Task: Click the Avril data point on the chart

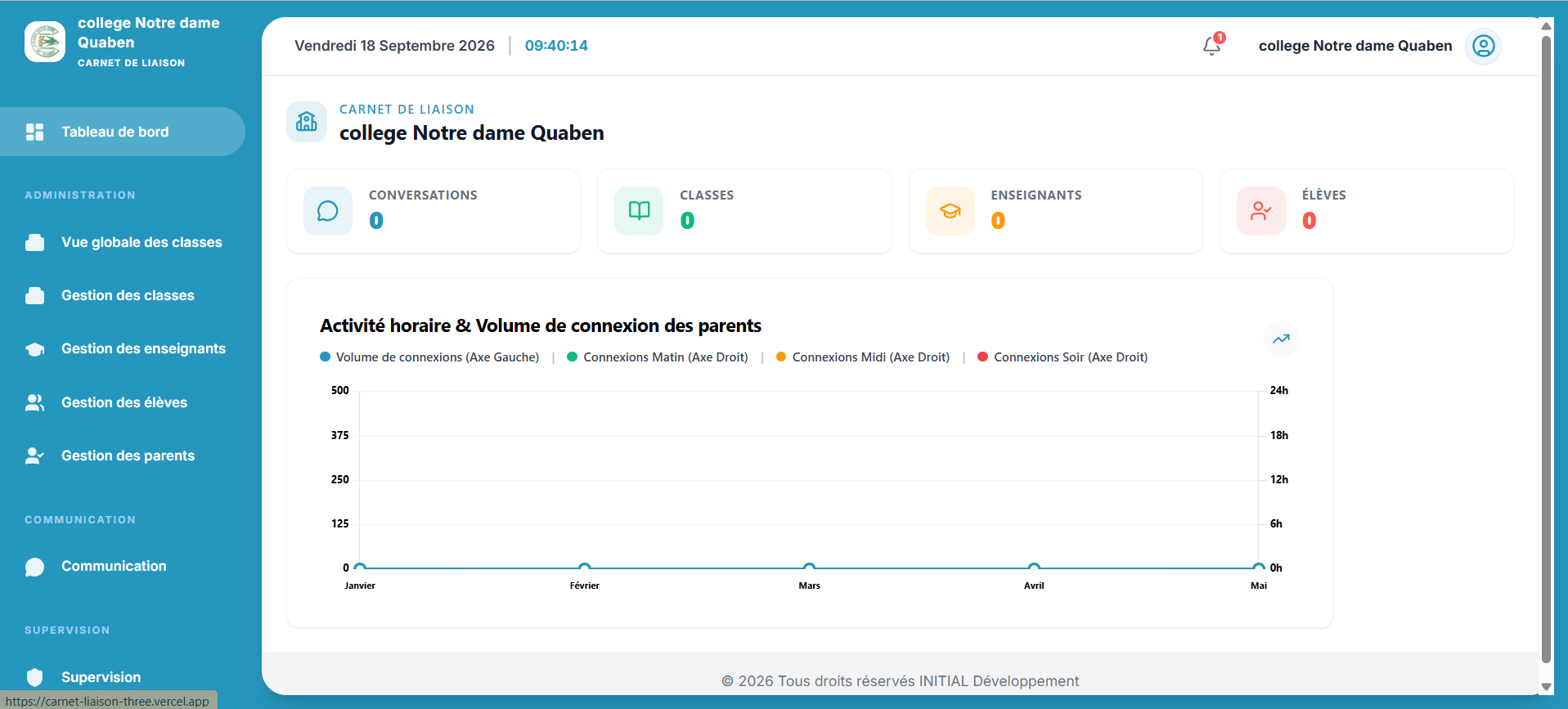Action: point(1034,568)
